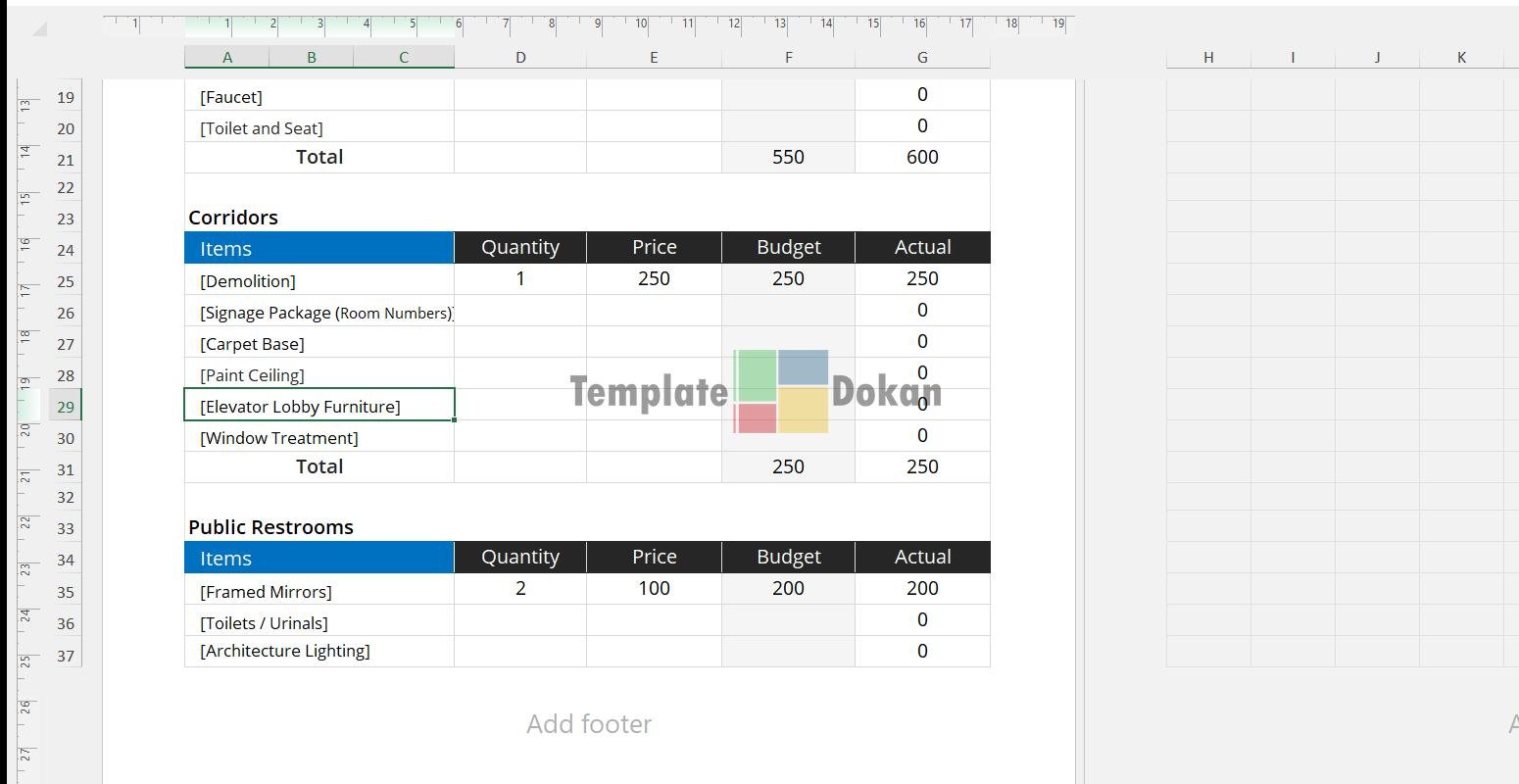Select the [Signage Package] item cell
The image size is (1519, 784).
[x=318, y=313]
